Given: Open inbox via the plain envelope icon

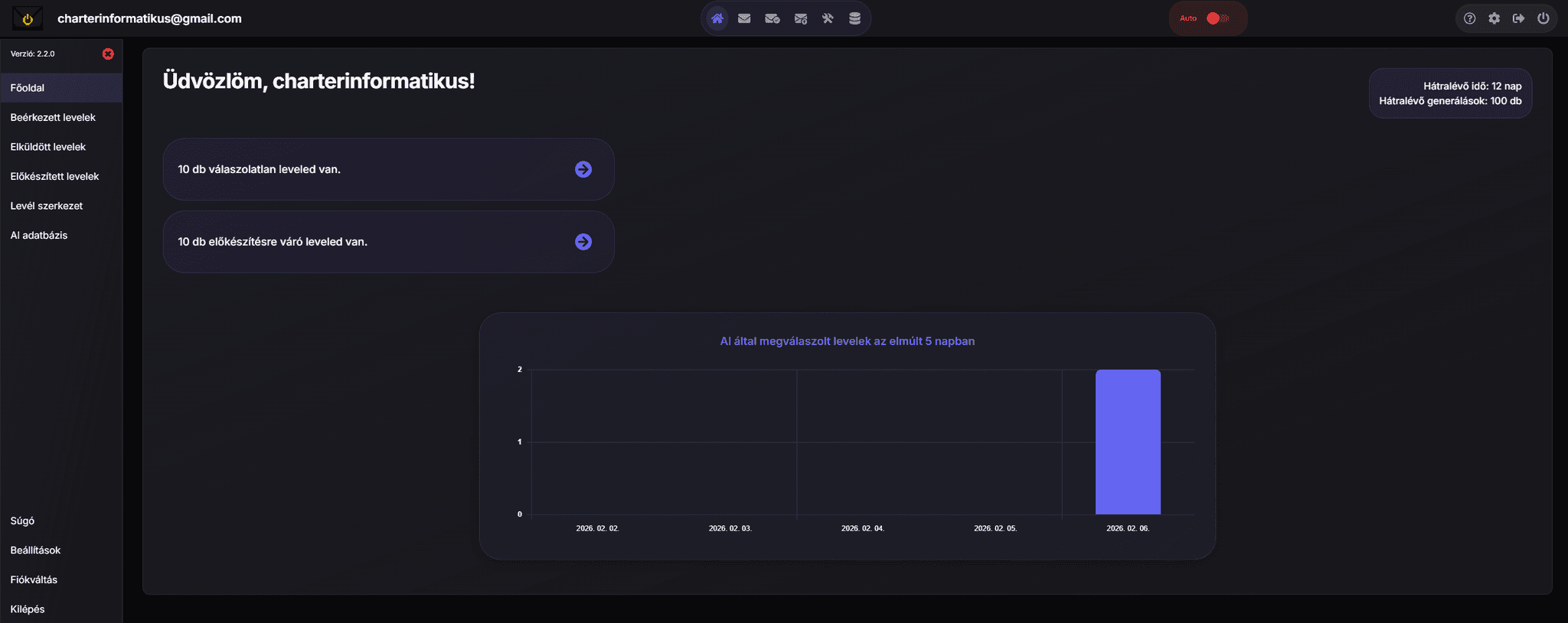Looking at the screenshot, I should point(744,18).
